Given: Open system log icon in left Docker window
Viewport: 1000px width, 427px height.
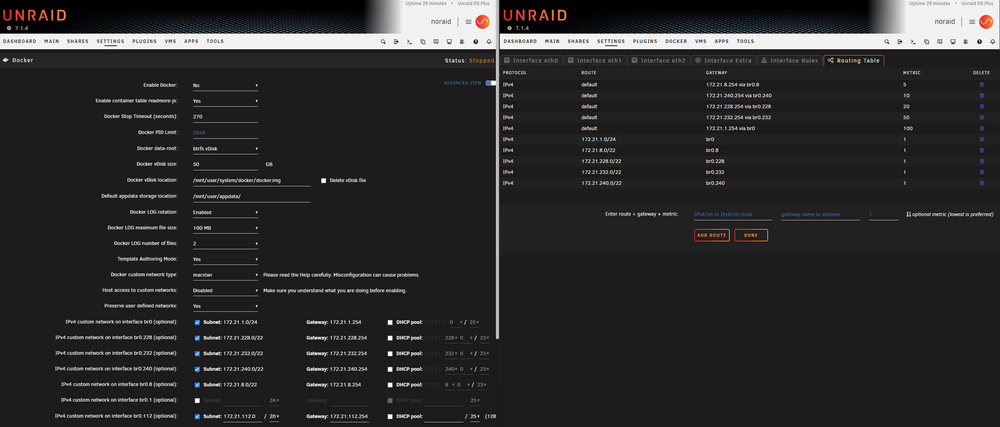Looking at the screenshot, I should (462, 41).
